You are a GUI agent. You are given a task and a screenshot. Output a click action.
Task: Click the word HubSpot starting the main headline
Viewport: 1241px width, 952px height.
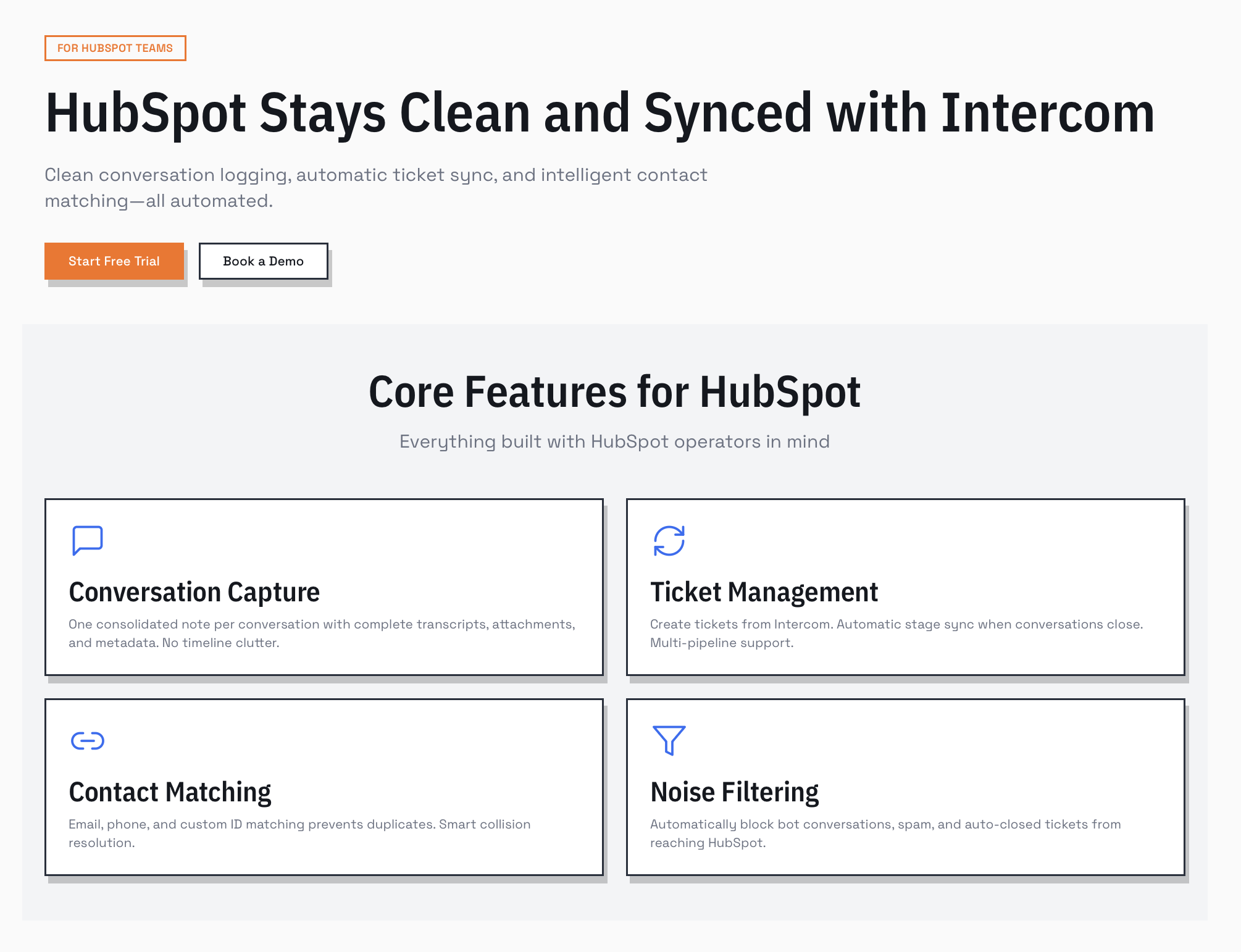click(146, 113)
